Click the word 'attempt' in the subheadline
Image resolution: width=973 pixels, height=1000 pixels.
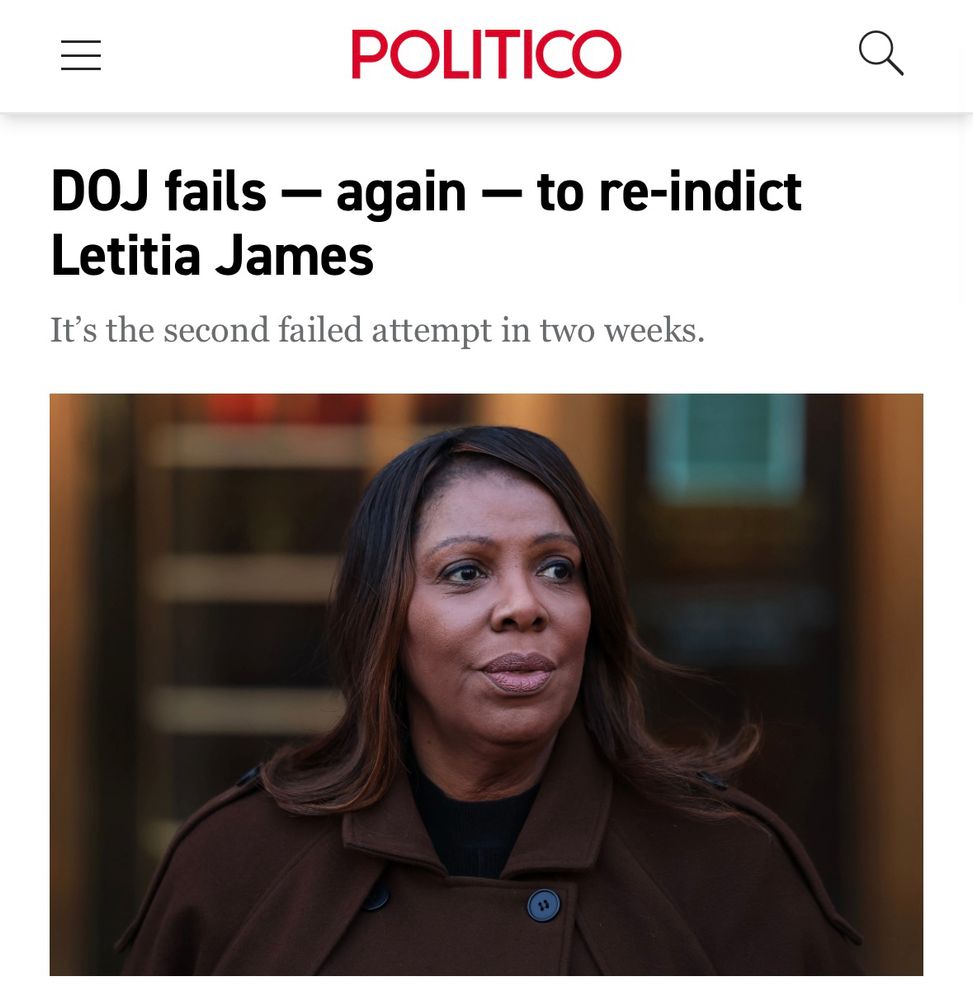click(432, 332)
